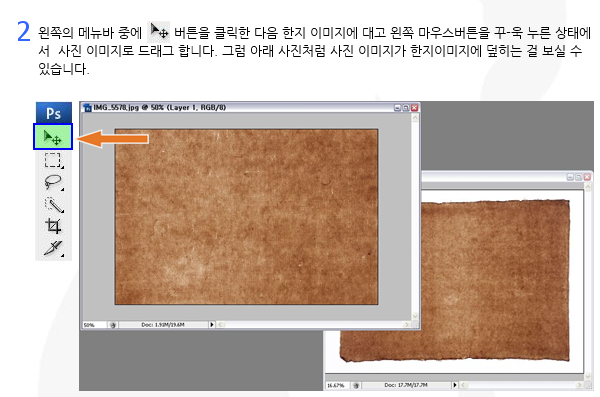Select the Move tool in the toolbox
The height and width of the screenshot is (397, 600).
click(53, 137)
